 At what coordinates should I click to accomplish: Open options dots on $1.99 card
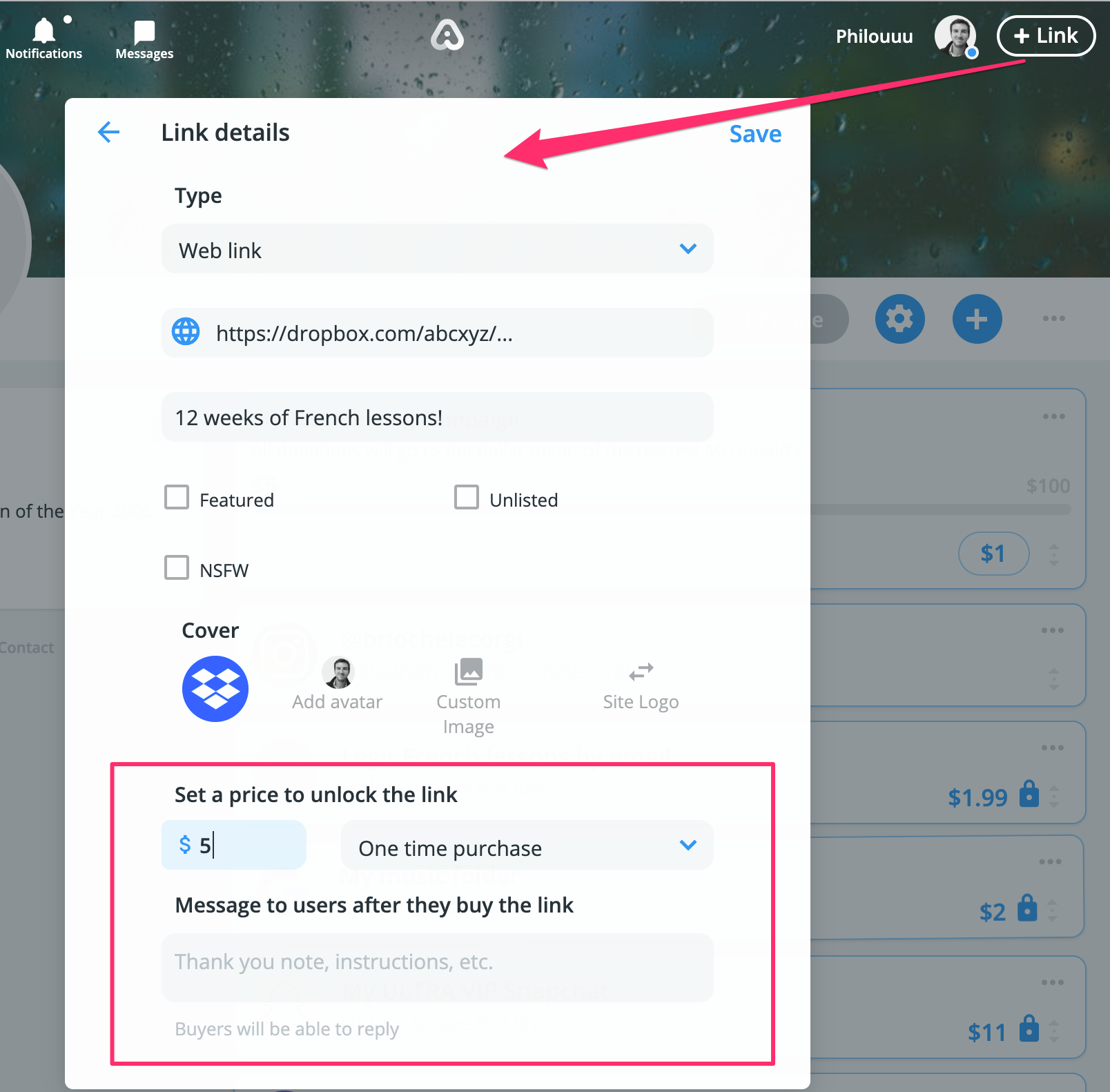[x=1052, y=748]
